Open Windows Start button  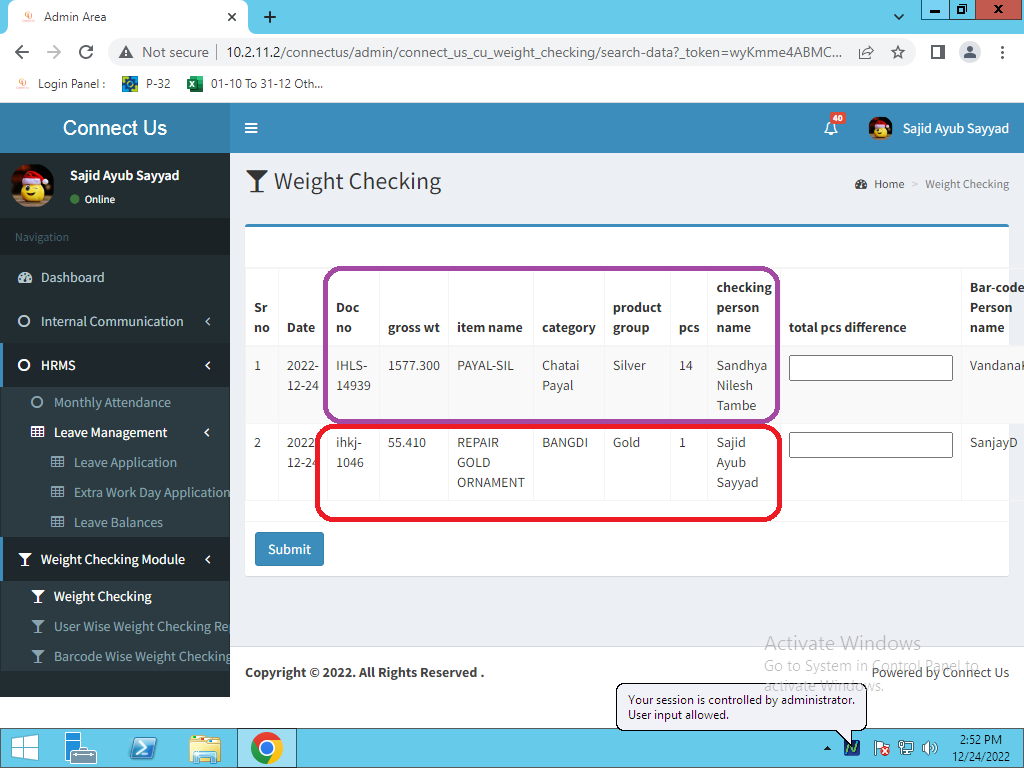tap(25, 748)
